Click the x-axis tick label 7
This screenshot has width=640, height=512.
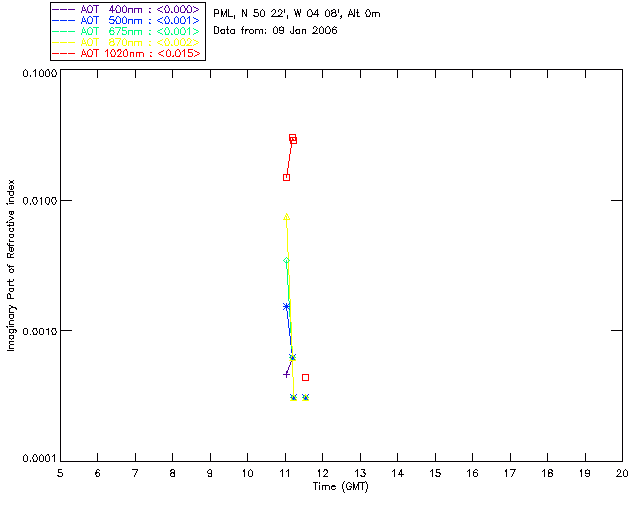tap(135, 473)
